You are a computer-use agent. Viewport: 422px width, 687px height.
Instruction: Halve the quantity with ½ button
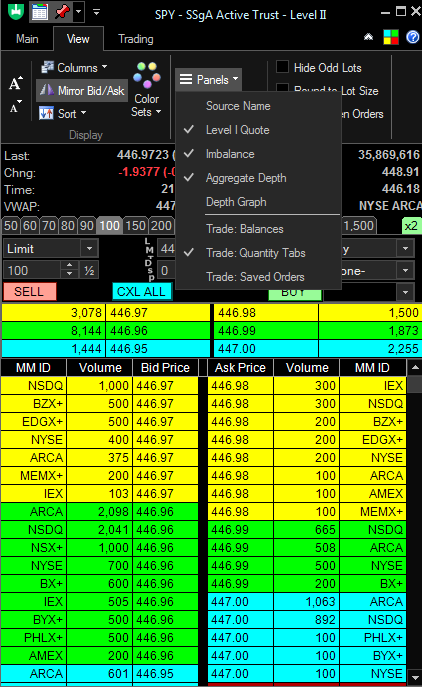(89, 270)
